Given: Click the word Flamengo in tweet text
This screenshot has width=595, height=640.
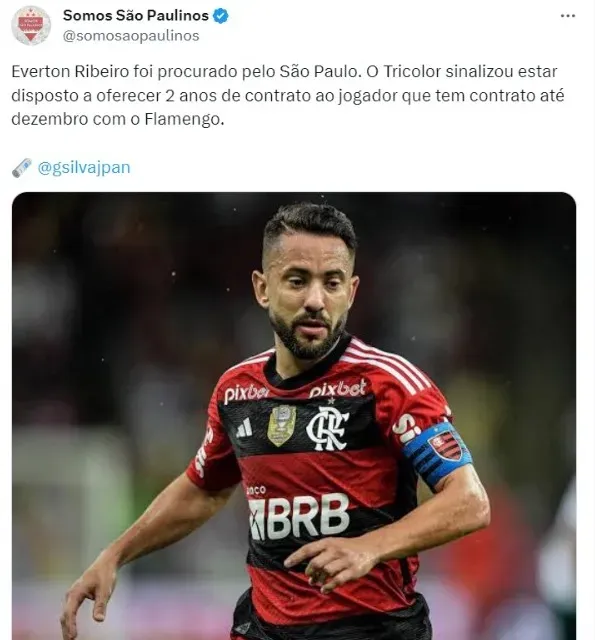Looking at the screenshot, I should click(184, 119).
